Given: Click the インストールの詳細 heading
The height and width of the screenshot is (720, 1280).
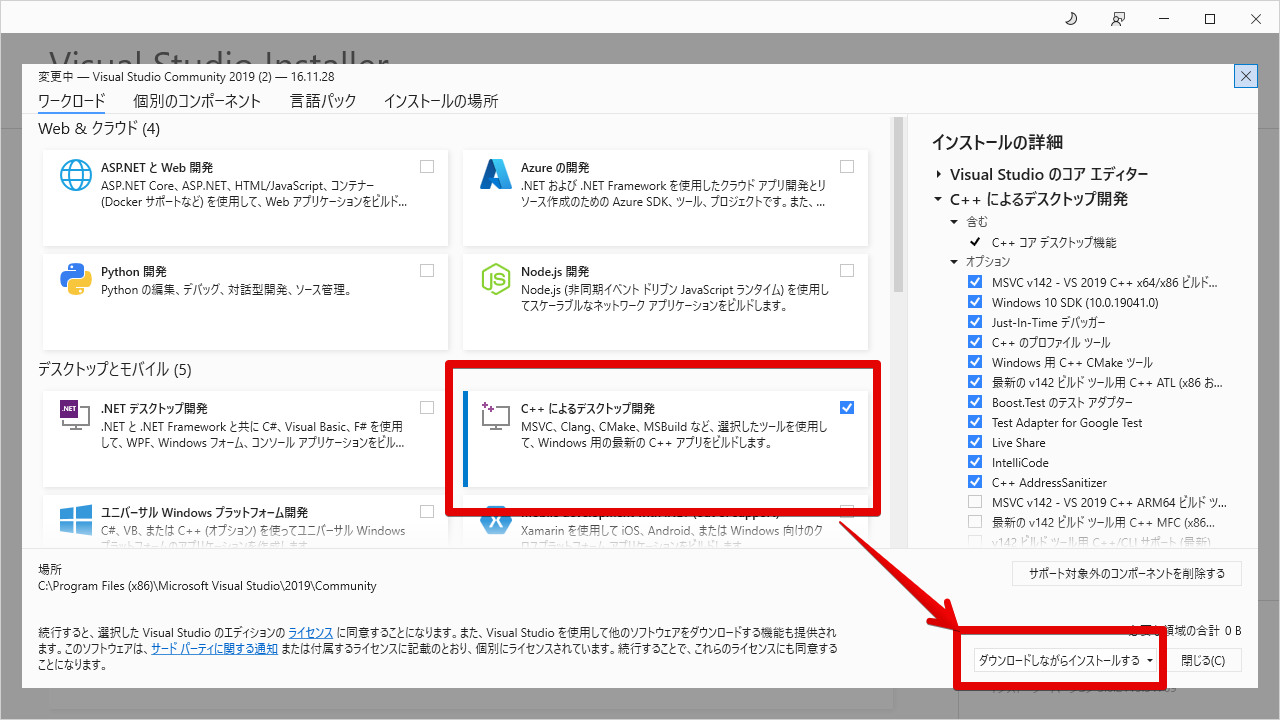Looking at the screenshot, I should coord(997,142).
